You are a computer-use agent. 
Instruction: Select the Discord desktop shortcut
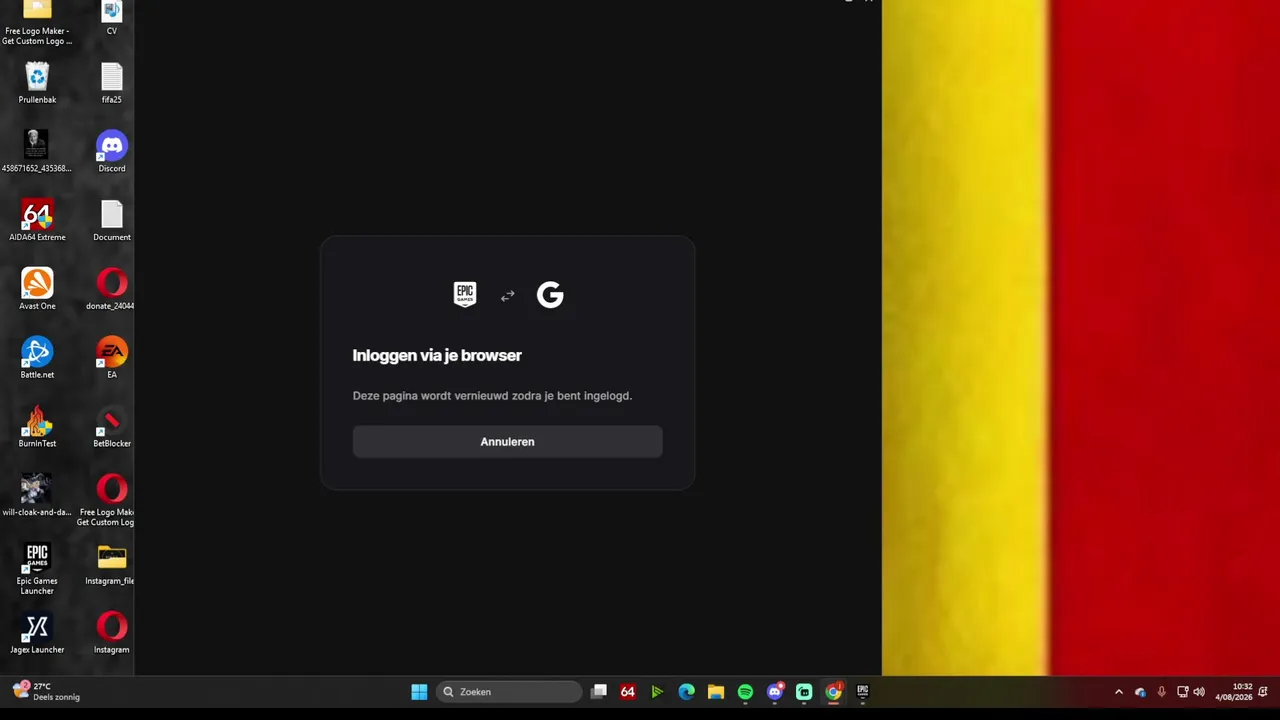(112, 151)
